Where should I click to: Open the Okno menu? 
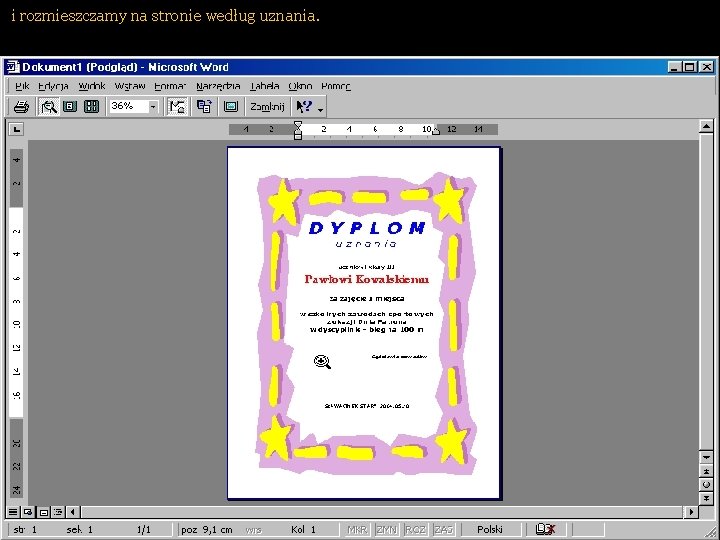pyautogui.click(x=300, y=86)
